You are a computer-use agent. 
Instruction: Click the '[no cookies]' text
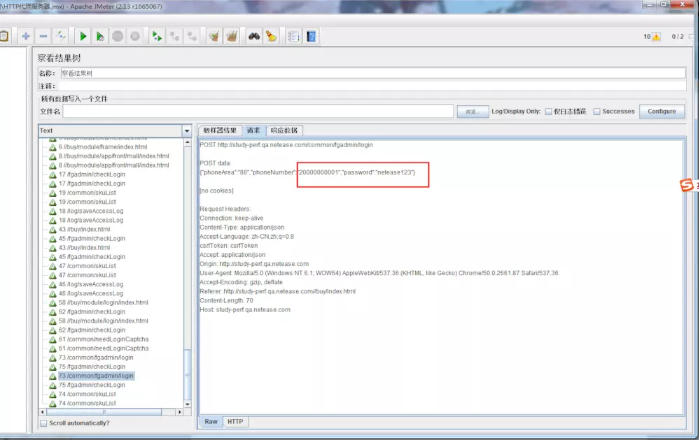tap(216, 191)
